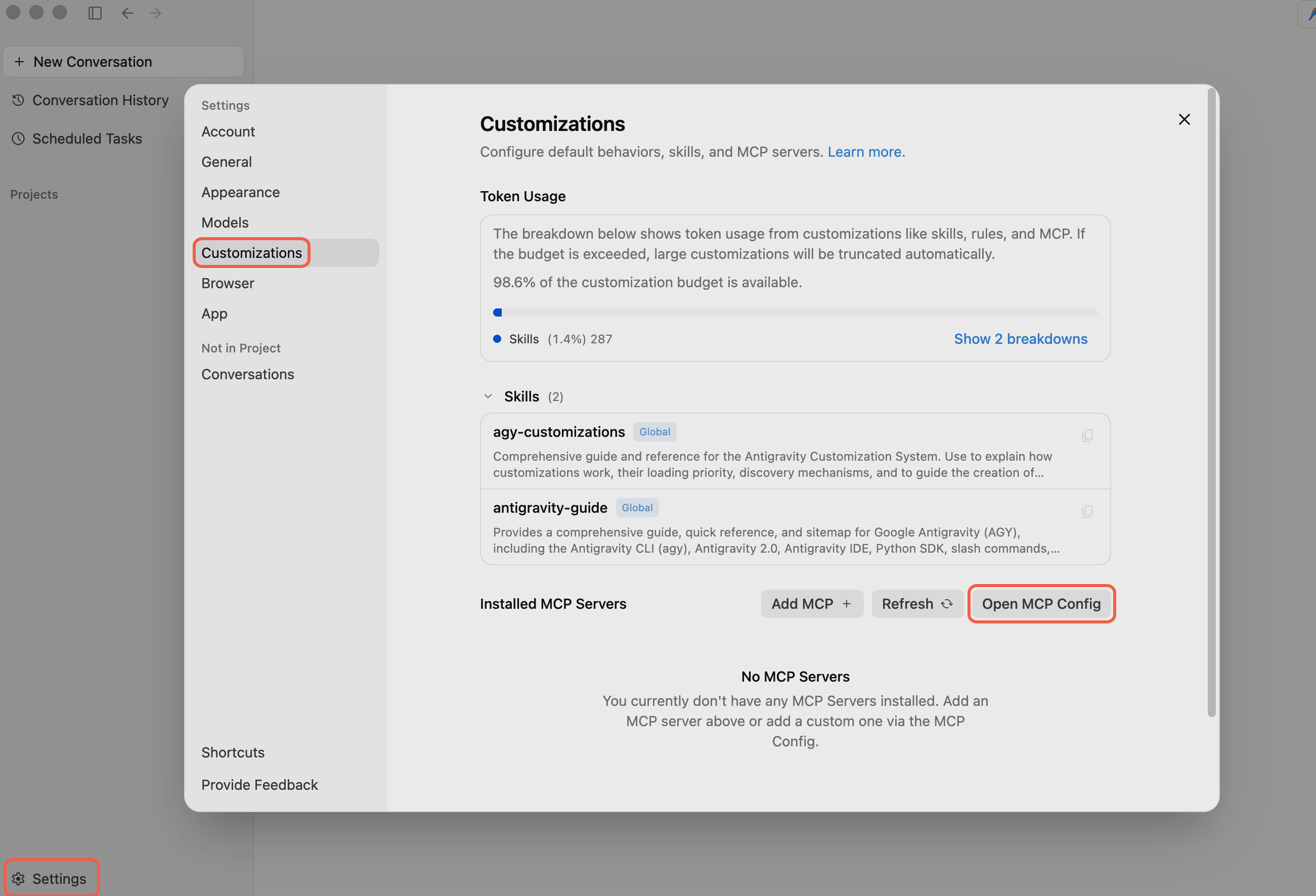
Task: Click the agy-customizations skill name
Action: [x=558, y=431]
